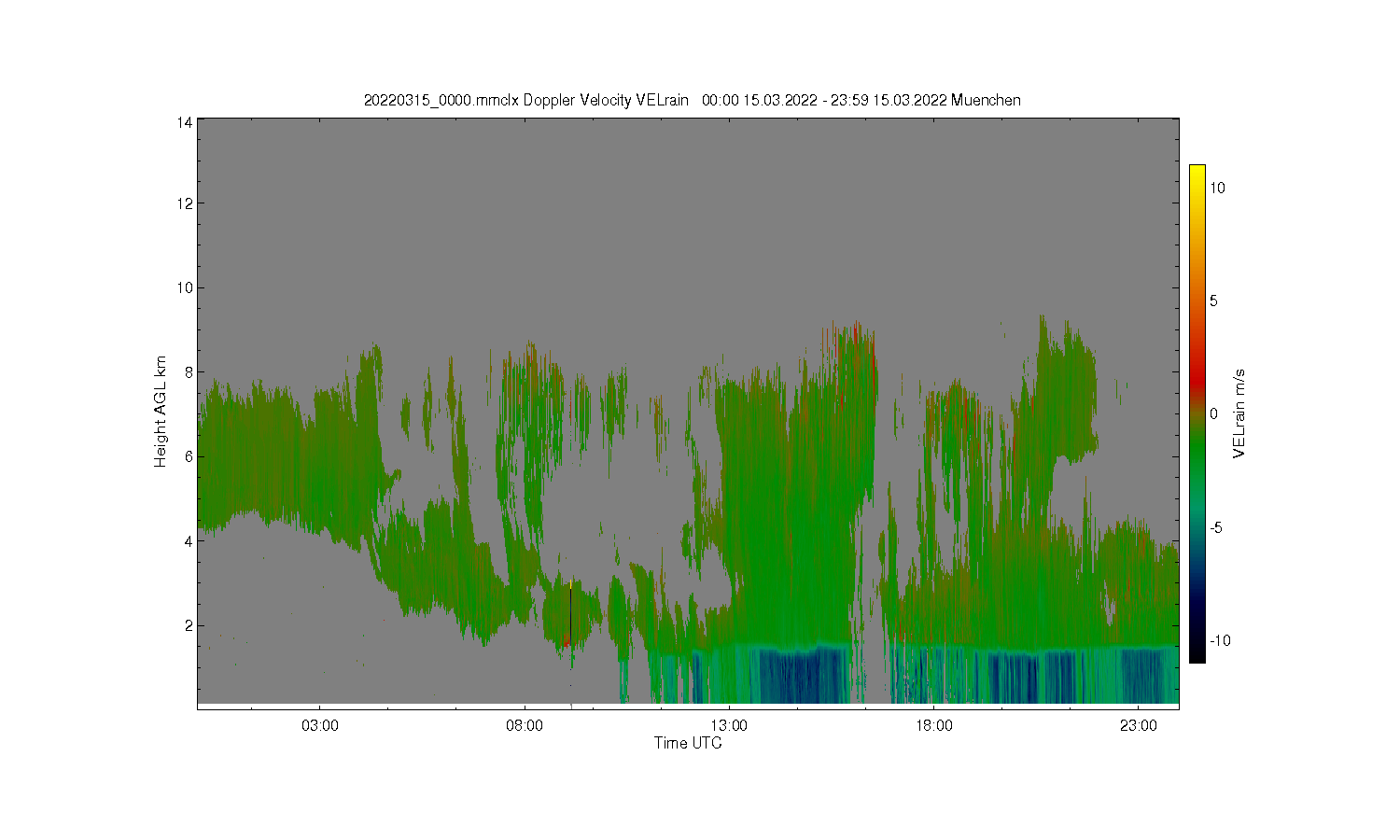Click the height tick label 12

(x=185, y=203)
